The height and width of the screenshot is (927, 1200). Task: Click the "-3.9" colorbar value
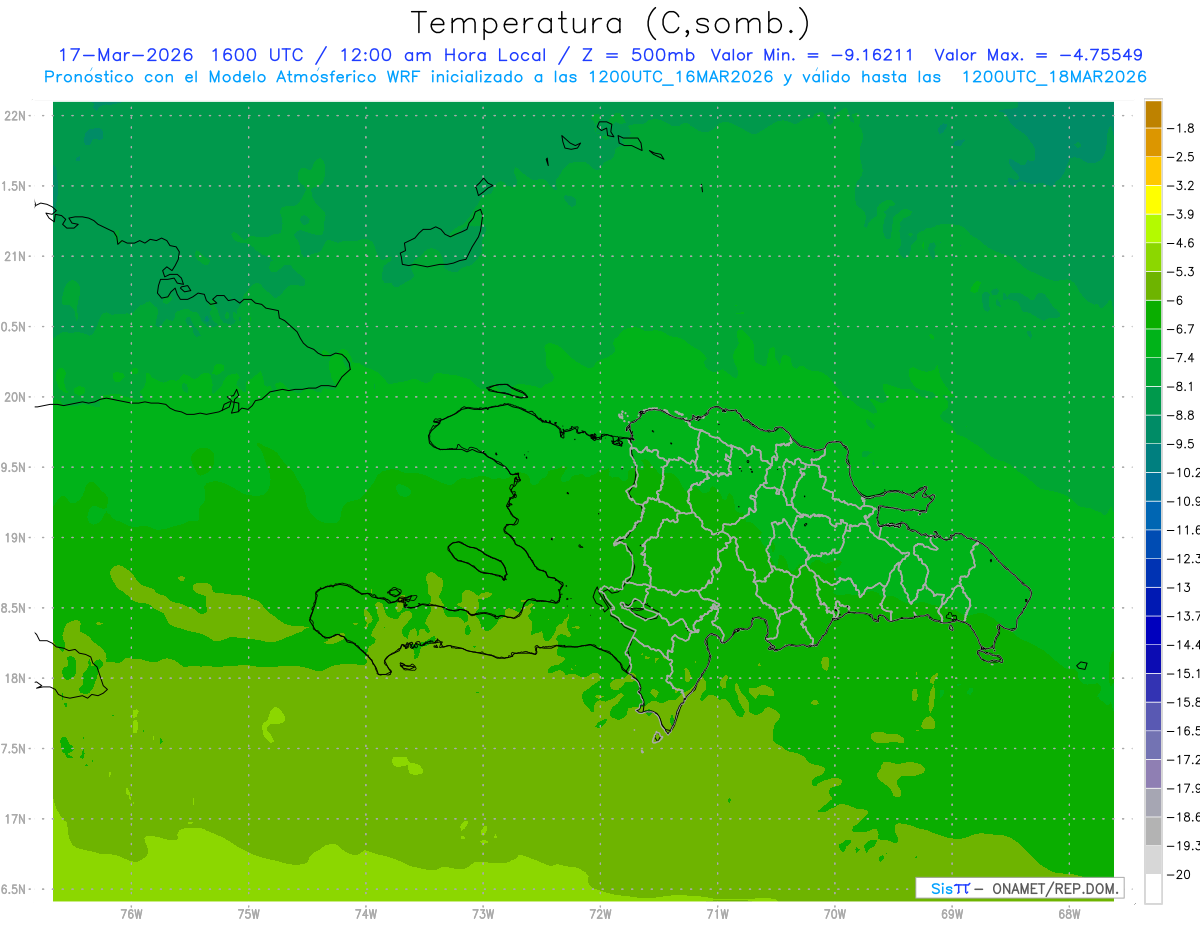coord(1182,214)
